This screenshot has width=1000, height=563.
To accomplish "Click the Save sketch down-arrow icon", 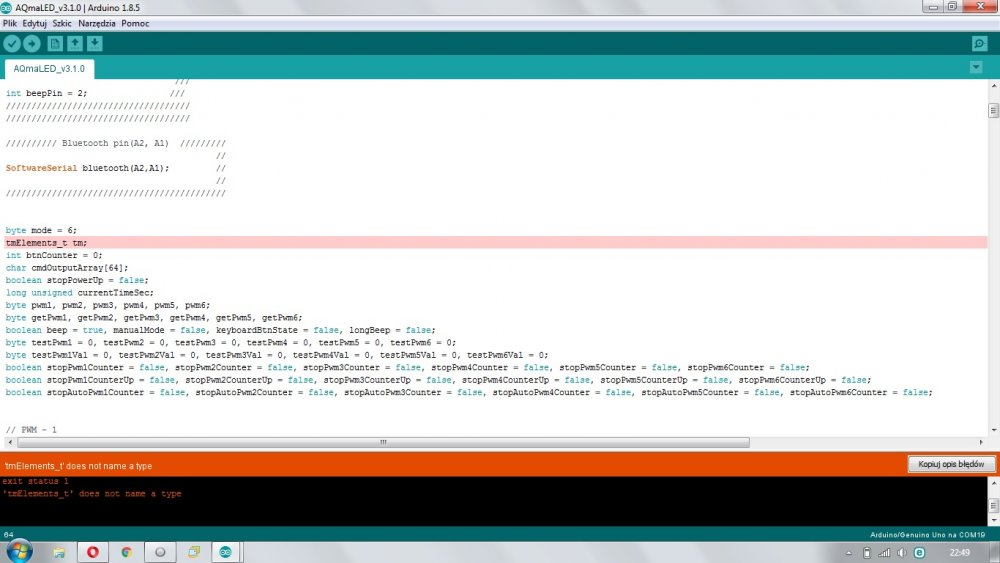I will 94,43.
